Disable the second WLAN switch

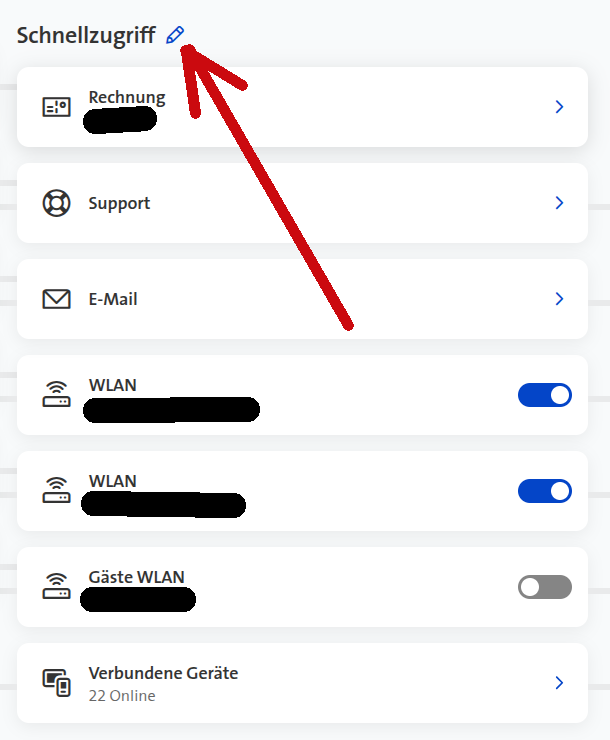click(545, 491)
